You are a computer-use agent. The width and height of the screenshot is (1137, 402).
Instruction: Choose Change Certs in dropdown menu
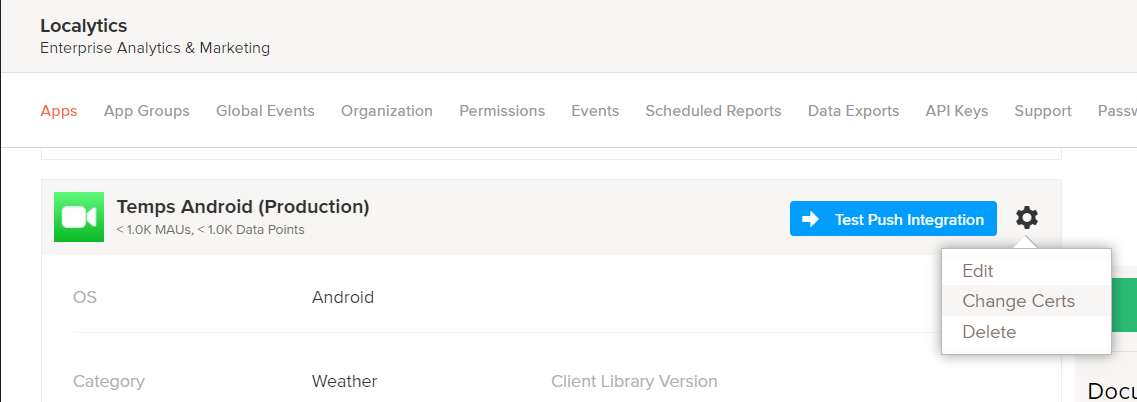coord(1018,301)
